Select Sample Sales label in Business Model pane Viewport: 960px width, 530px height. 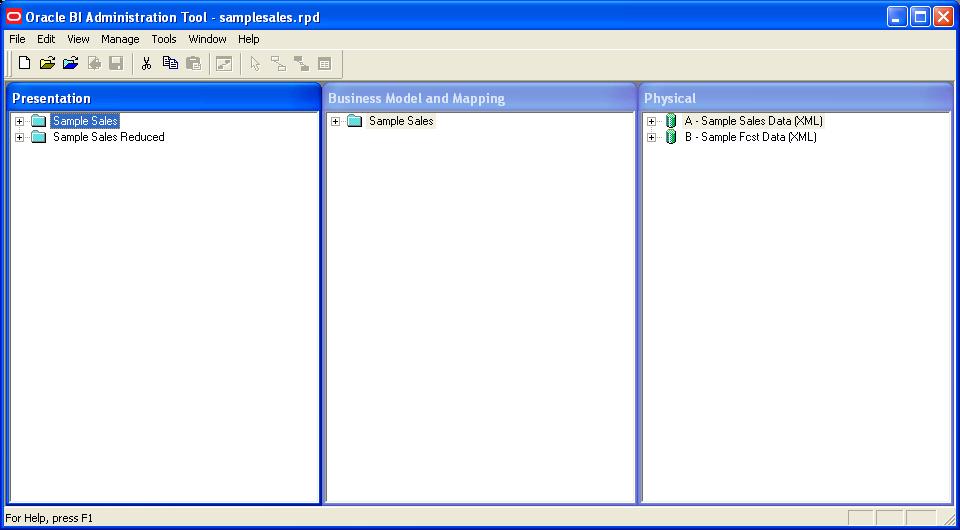pos(401,121)
